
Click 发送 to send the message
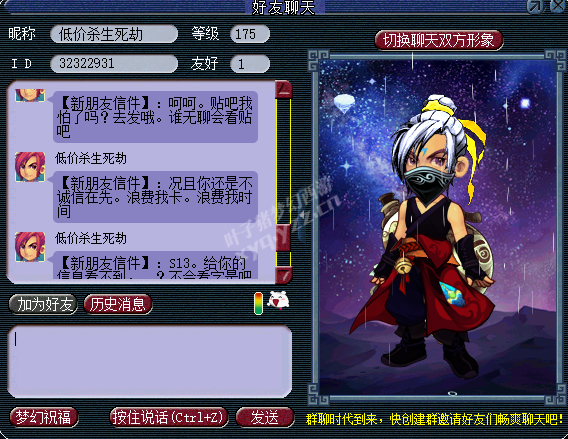tap(265, 417)
